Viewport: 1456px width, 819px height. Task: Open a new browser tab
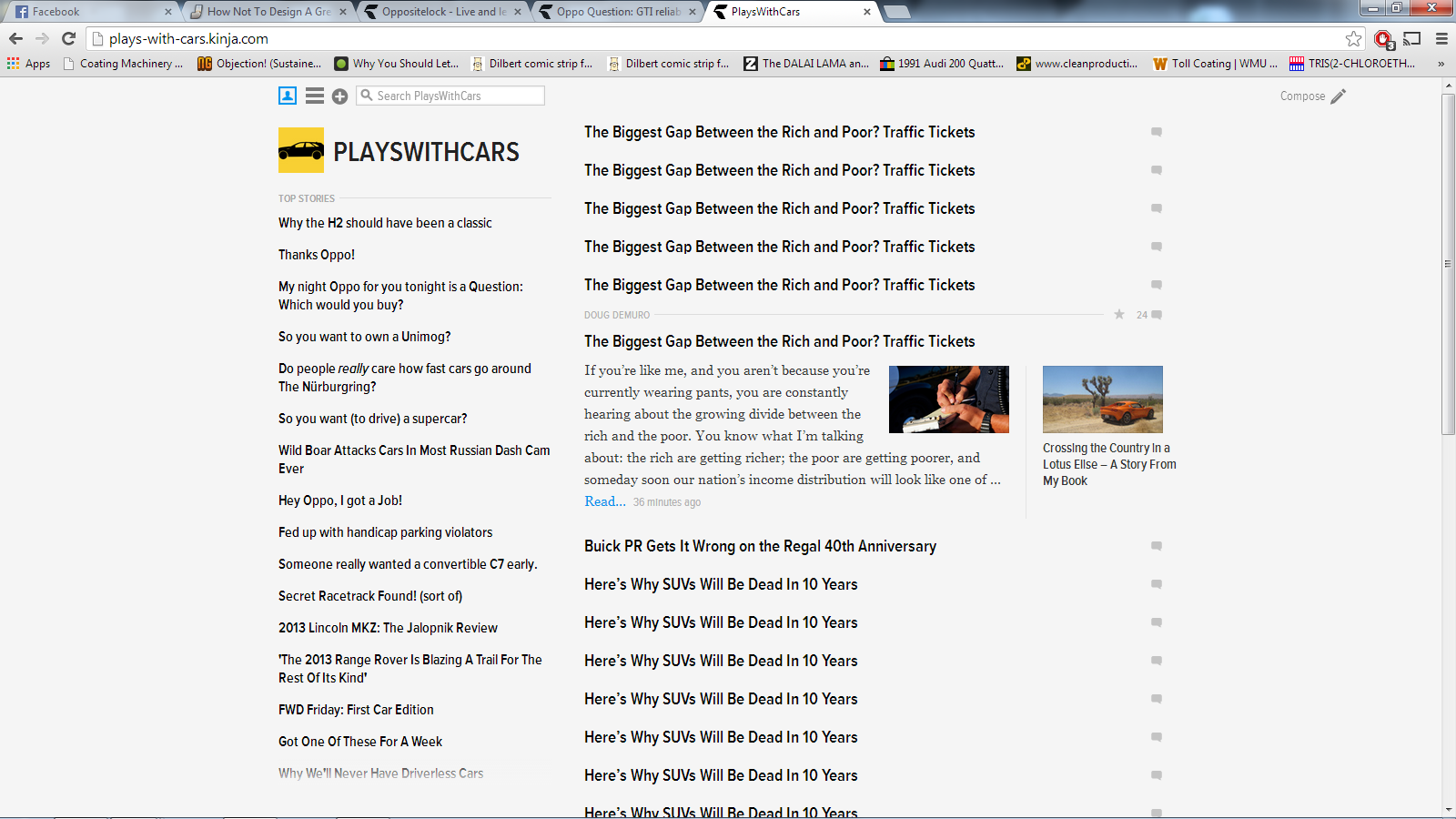click(897, 12)
